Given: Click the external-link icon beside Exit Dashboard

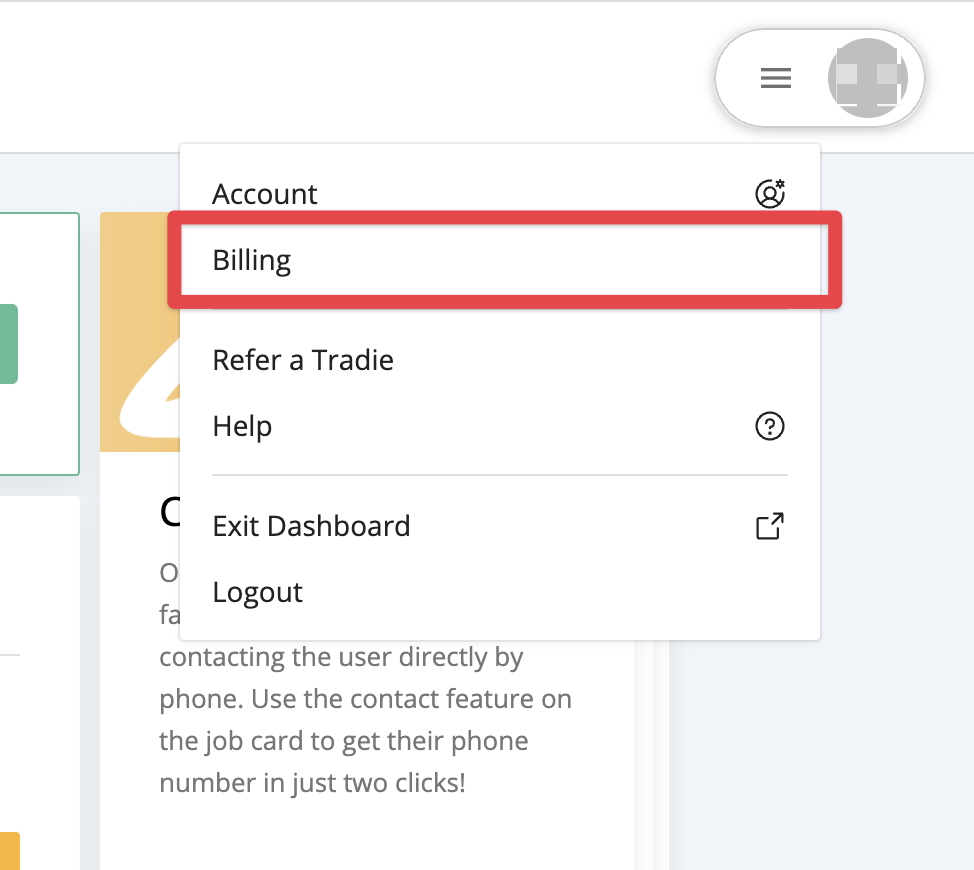Looking at the screenshot, I should tap(769, 526).
